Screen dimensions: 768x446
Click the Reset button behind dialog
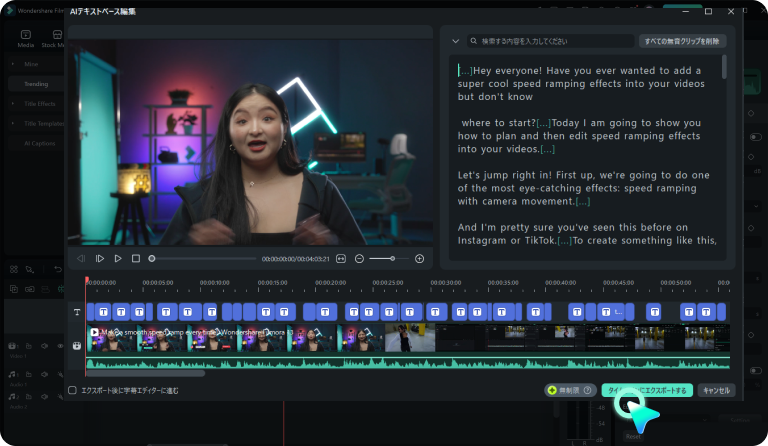pyautogui.click(x=633, y=436)
